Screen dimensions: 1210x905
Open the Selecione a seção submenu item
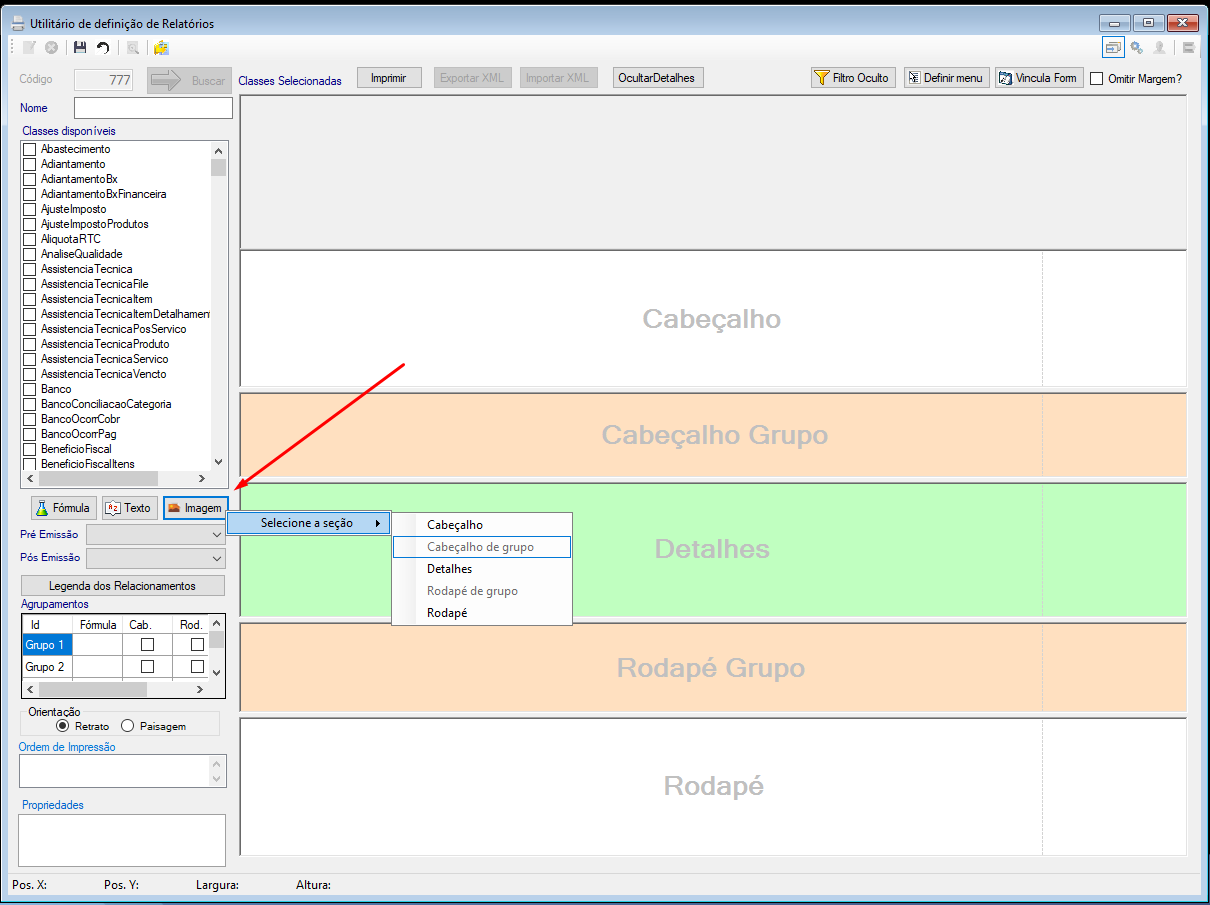pos(308,523)
